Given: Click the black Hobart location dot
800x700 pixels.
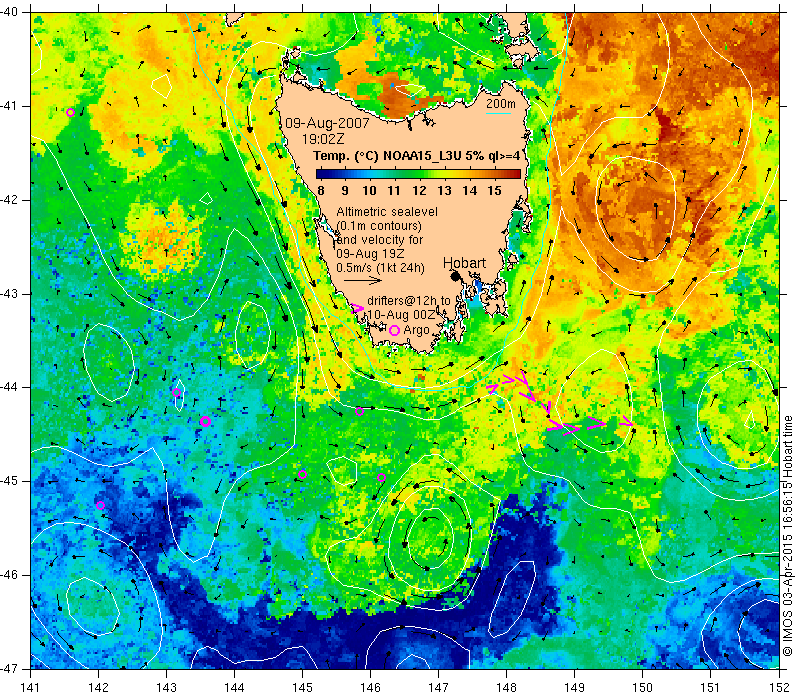Looking at the screenshot, I should pos(455,276).
